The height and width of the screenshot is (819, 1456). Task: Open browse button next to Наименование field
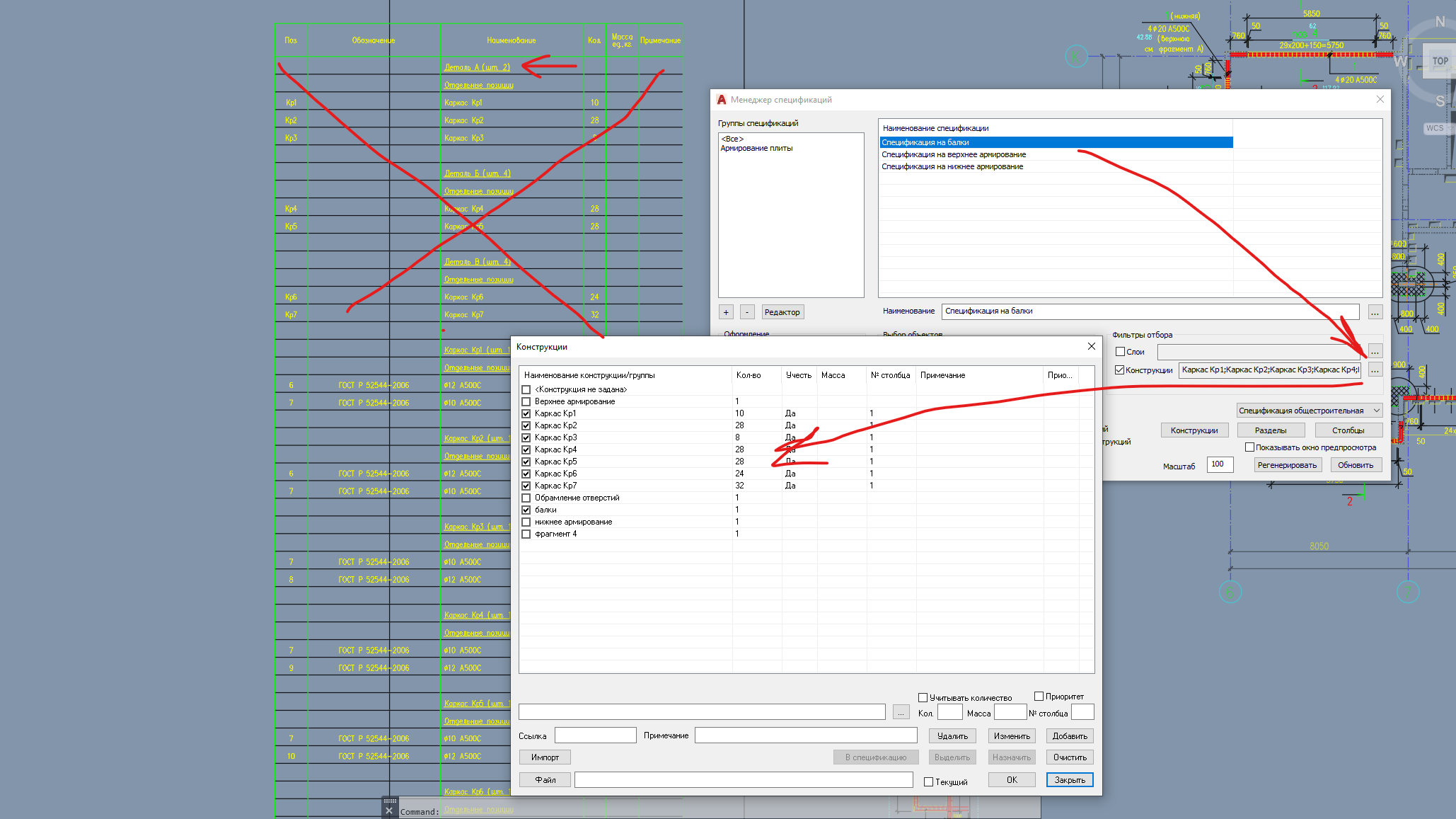[x=1375, y=312]
